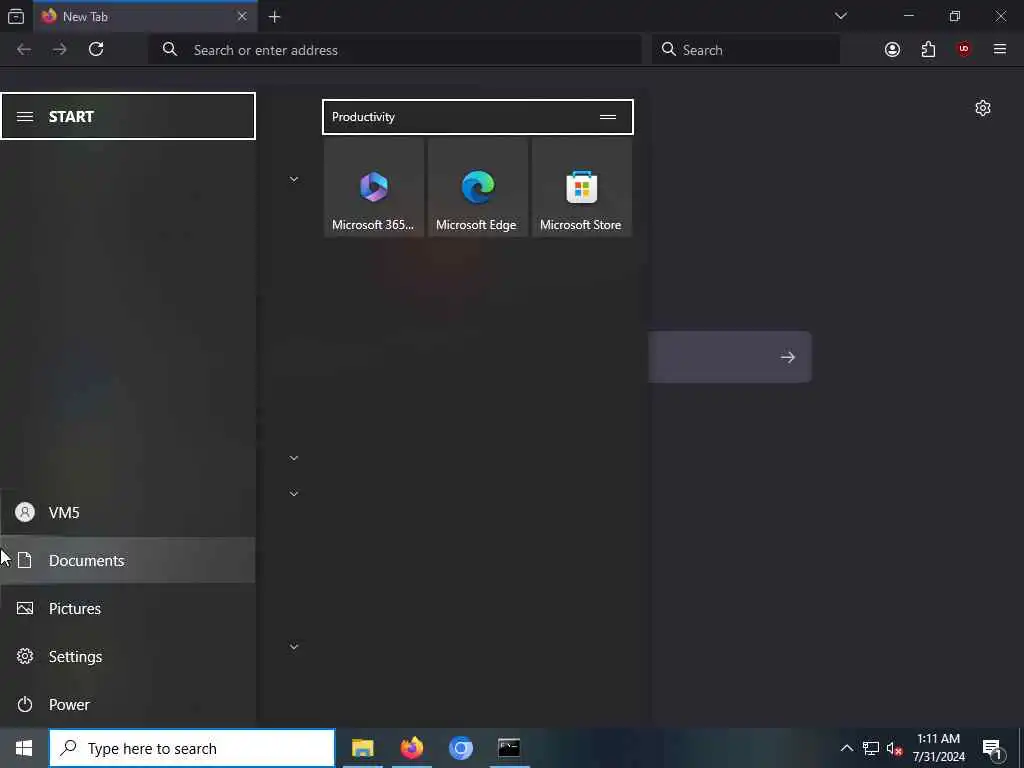Screen dimensions: 1024x768
Task: Expand the first collapsed app list chevron
Action: pos(294,179)
